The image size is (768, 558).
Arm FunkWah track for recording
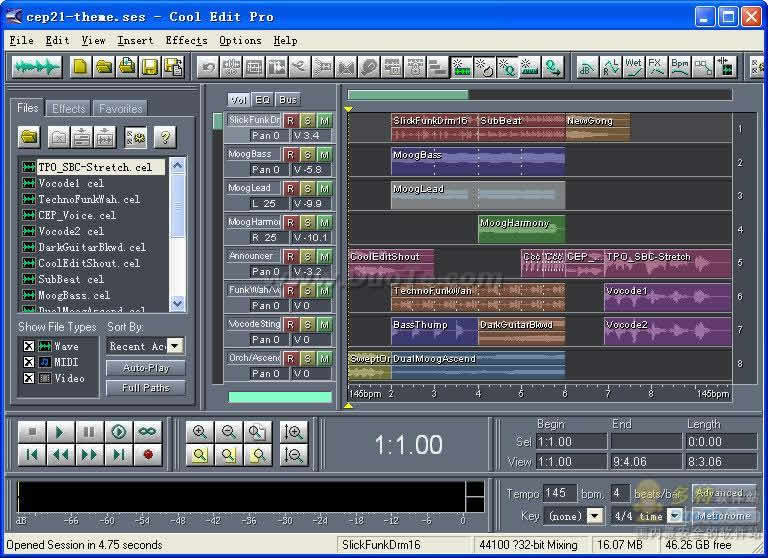click(290, 291)
